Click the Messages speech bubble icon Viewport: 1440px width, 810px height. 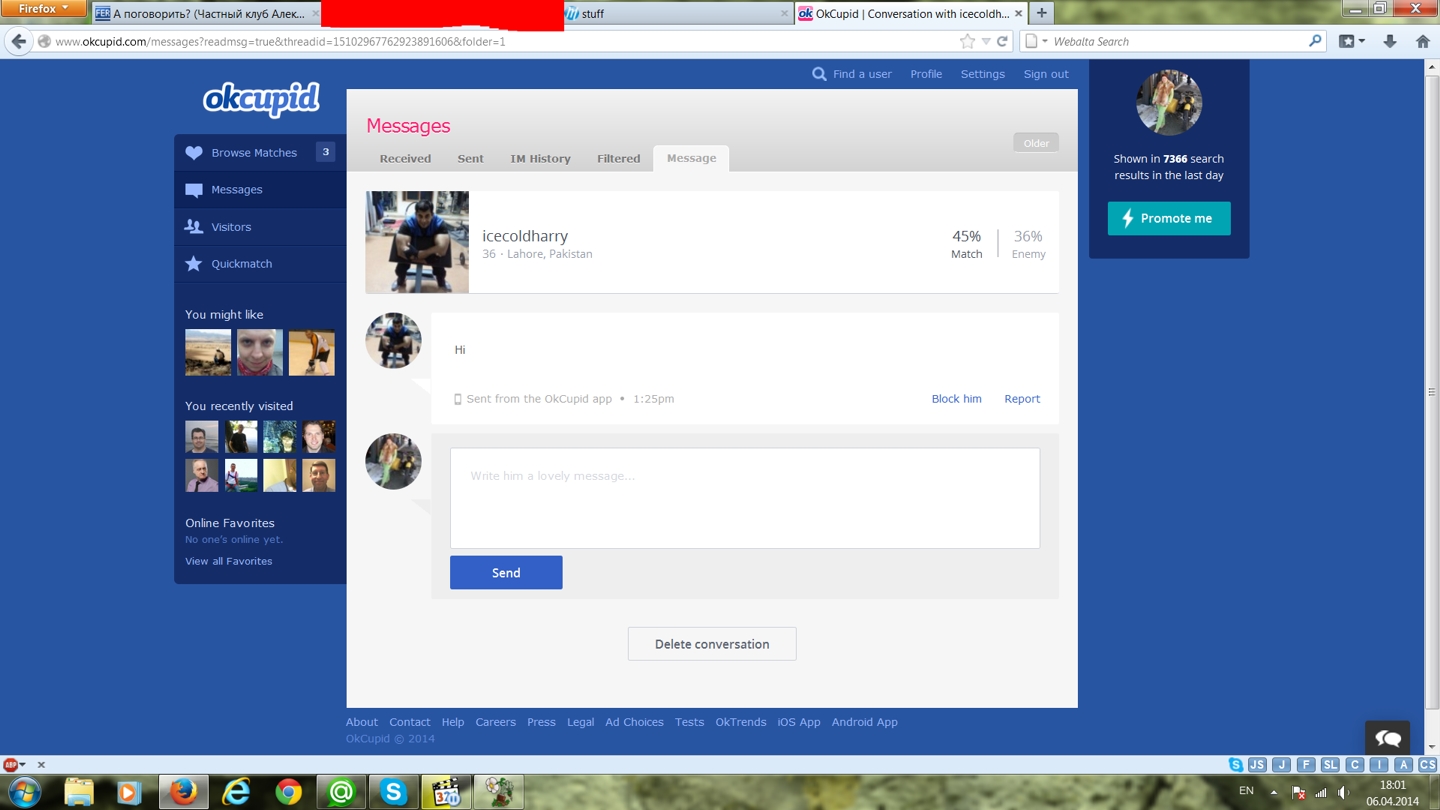coord(194,190)
